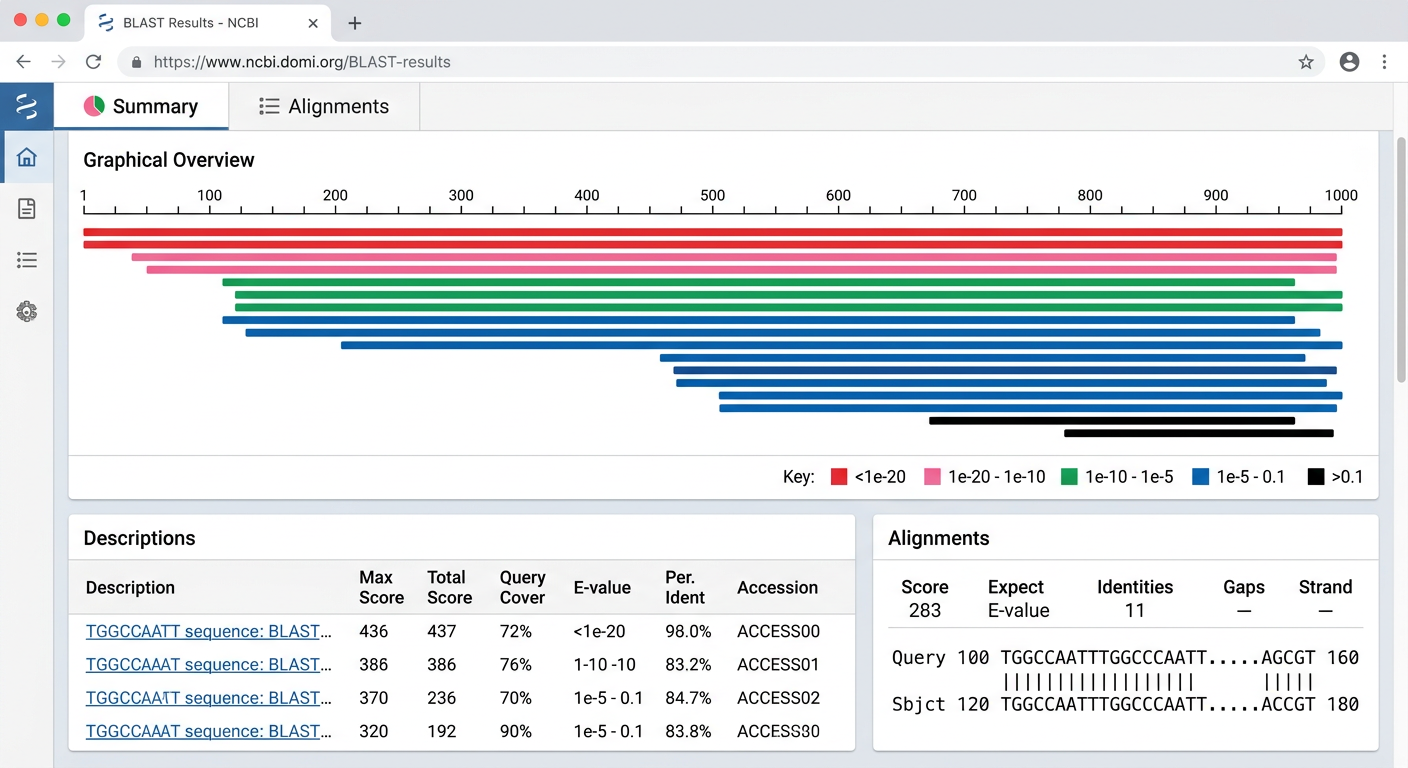Go back using the browser back arrow

tap(24, 62)
